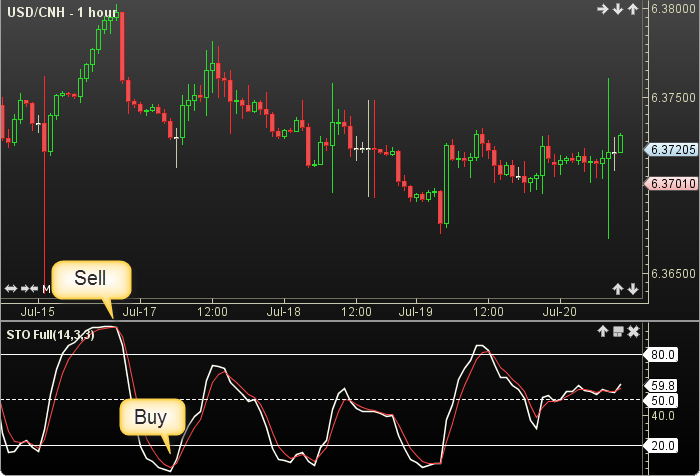Click the down arrow above the Jul-20 time label
The width and height of the screenshot is (700, 476).
(x=633, y=289)
